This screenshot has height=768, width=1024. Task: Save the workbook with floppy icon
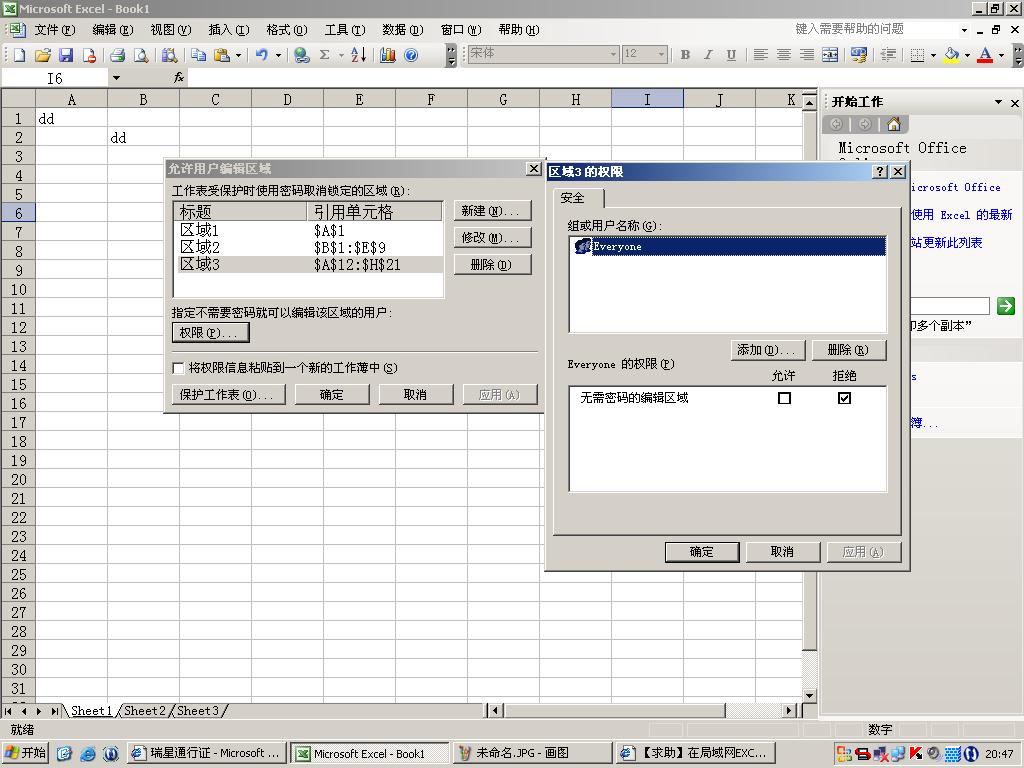click(x=66, y=56)
